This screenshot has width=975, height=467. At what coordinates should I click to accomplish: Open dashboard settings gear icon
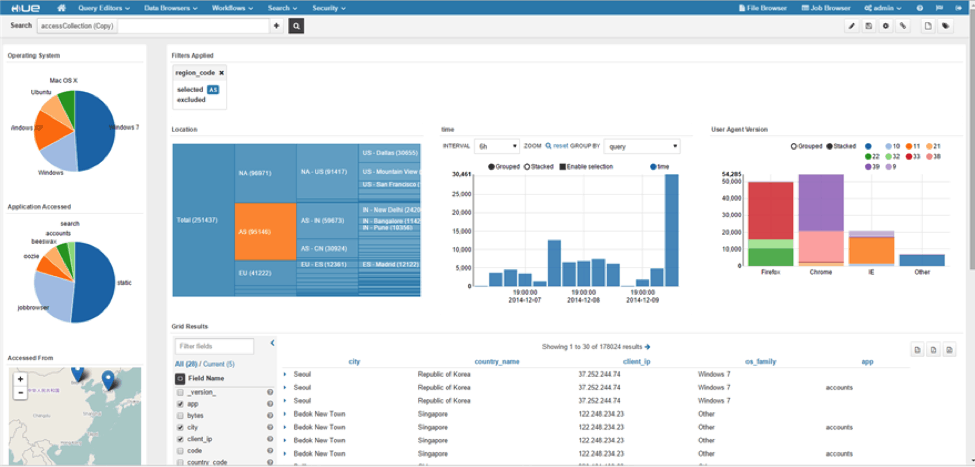[886, 26]
